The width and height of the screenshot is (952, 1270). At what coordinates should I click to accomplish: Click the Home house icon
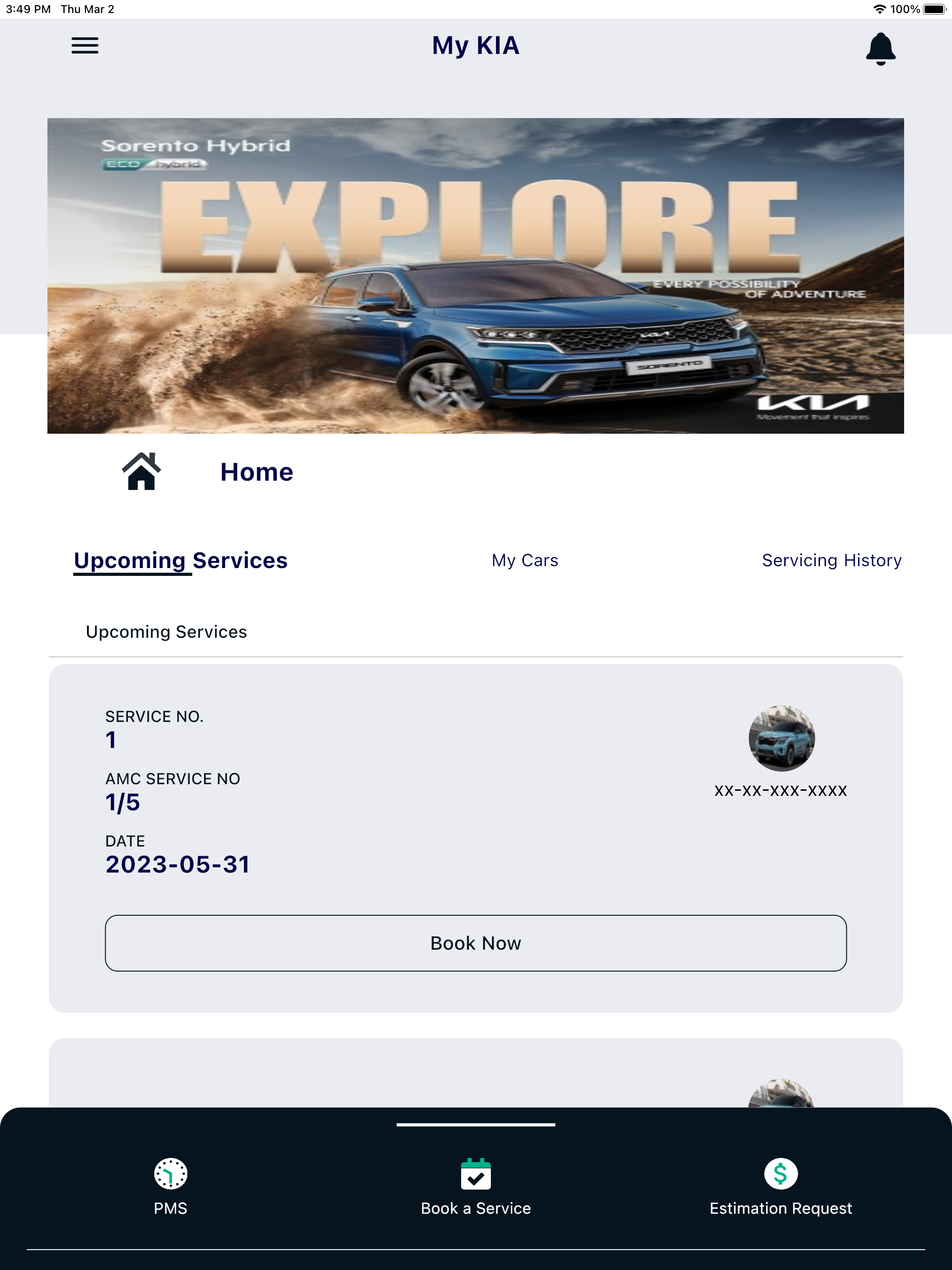tap(141, 471)
